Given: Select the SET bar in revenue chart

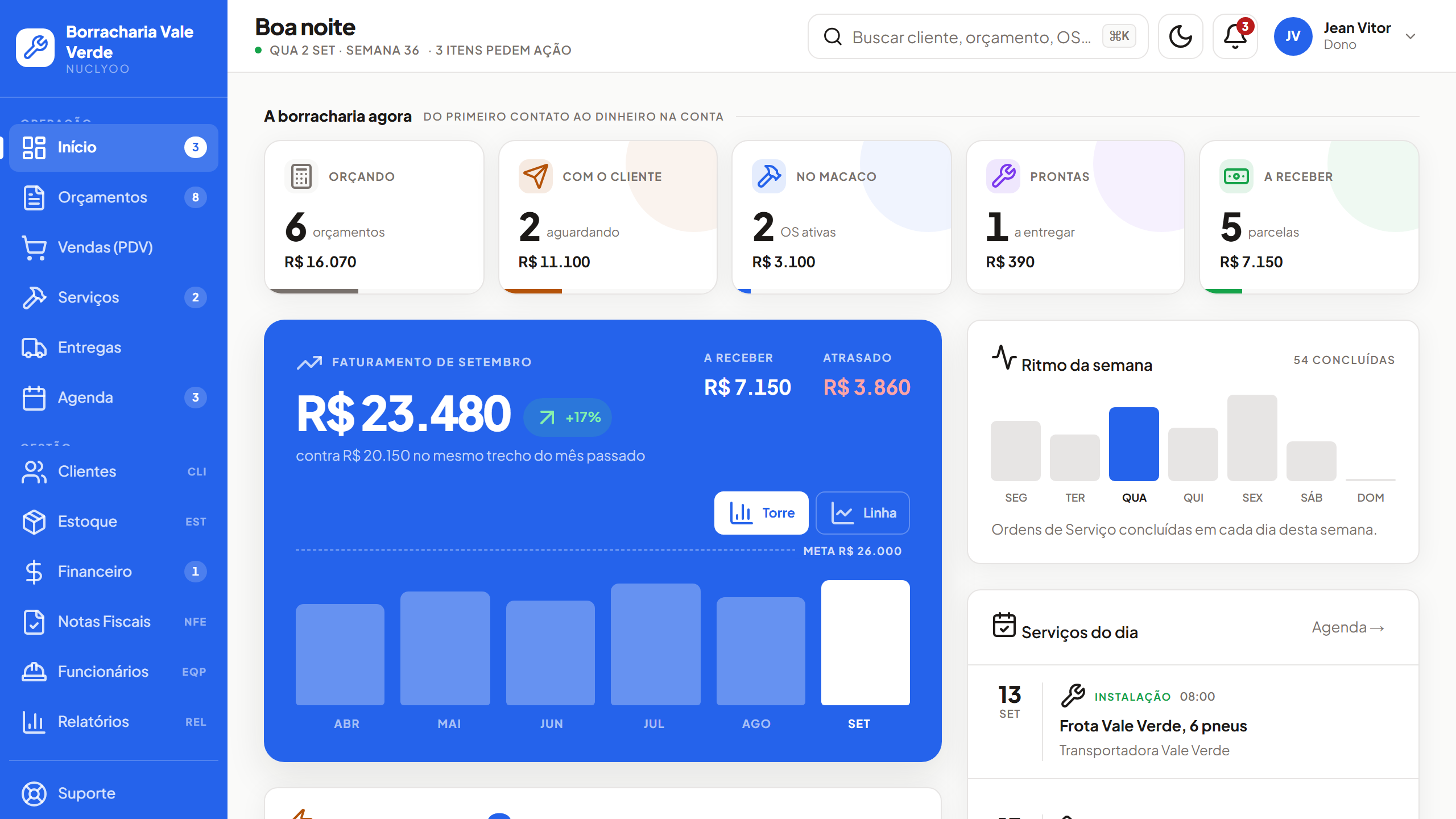Looking at the screenshot, I should coord(865,643).
